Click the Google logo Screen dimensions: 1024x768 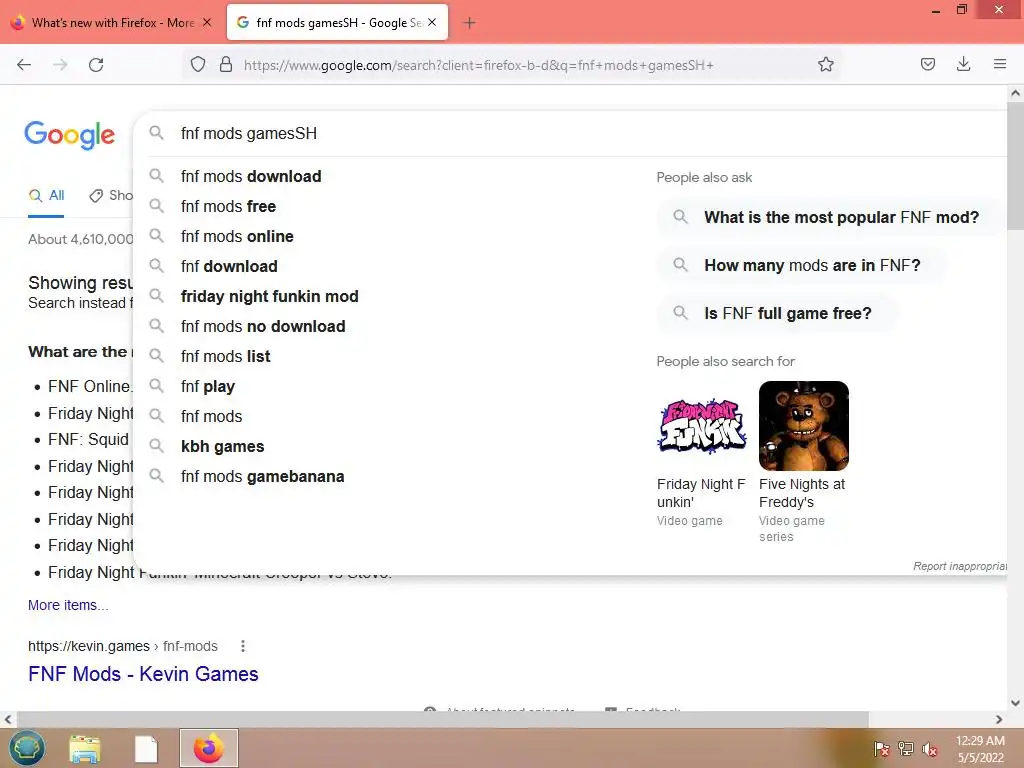pyautogui.click(x=69, y=135)
